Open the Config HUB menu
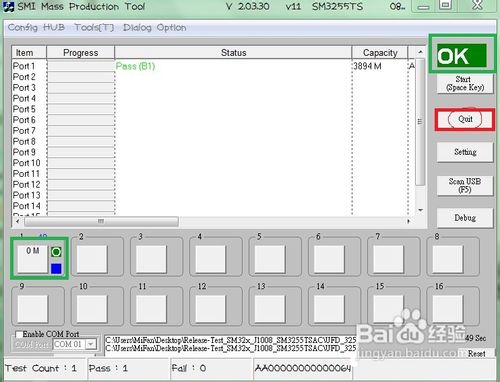This screenshot has width=500, height=382. click(x=36, y=27)
